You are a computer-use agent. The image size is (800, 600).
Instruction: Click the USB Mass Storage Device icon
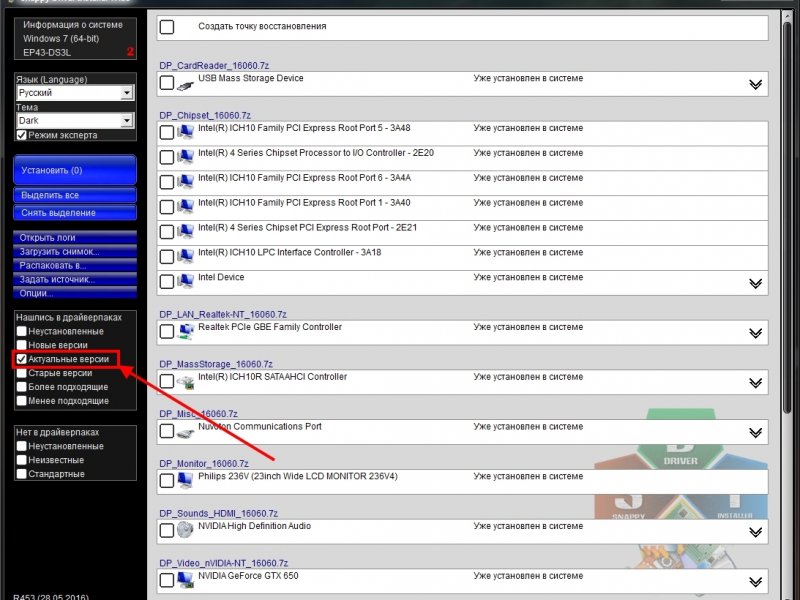click(185, 85)
